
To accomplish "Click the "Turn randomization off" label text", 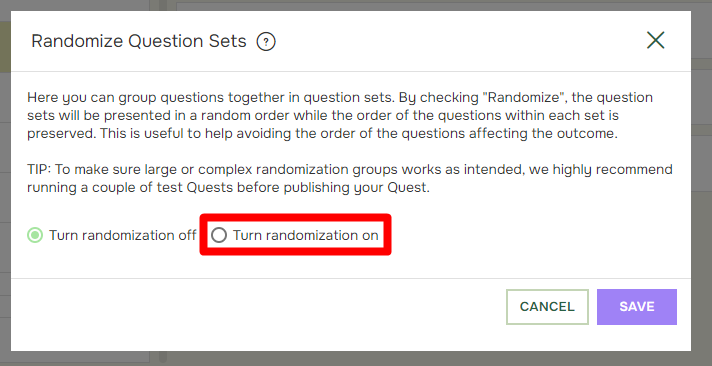I will click(x=123, y=235).
